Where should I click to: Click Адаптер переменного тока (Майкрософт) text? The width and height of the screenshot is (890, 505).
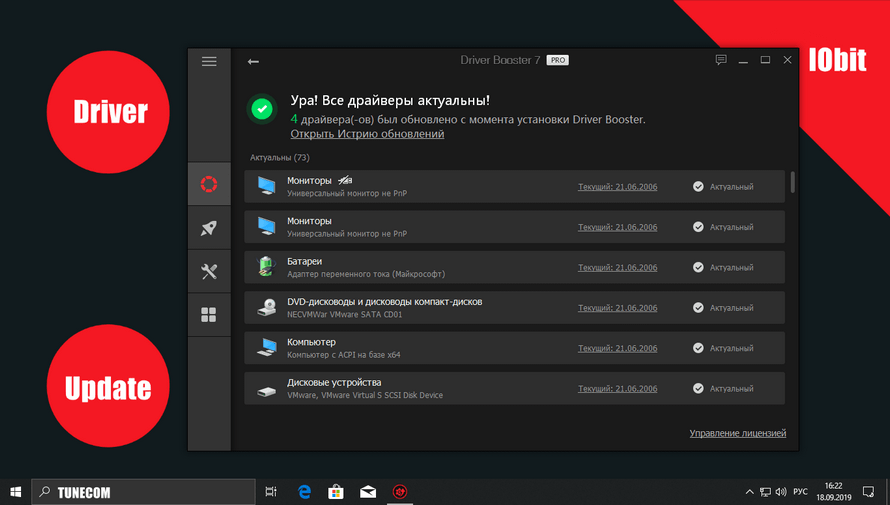coord(366,274)
